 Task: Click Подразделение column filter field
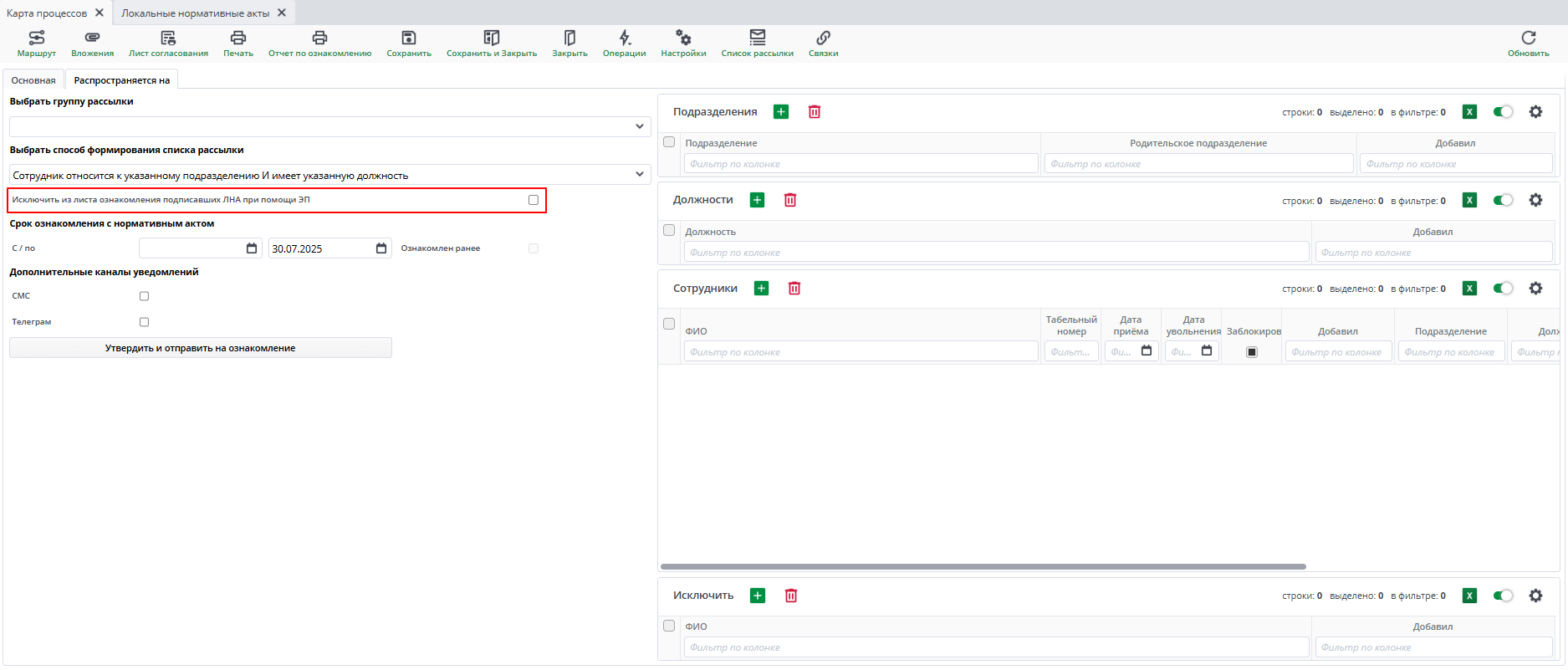point(861,164)
